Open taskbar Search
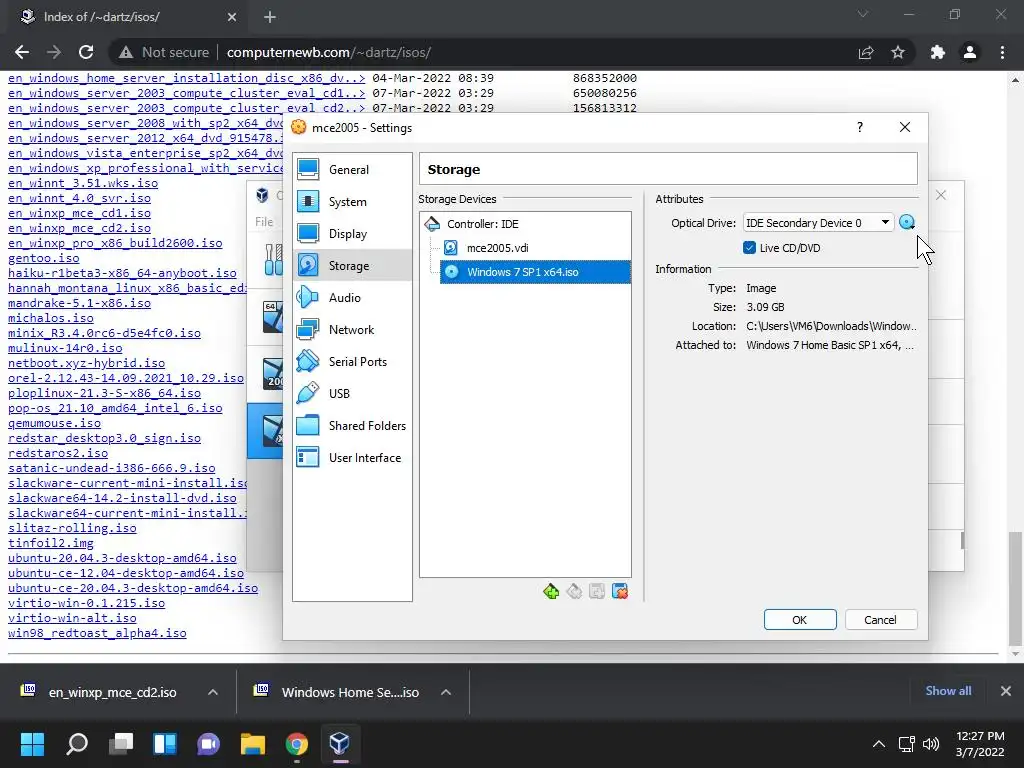Image resolution: width=1024 pixels, height=768 pixels. tap(76, 744)
